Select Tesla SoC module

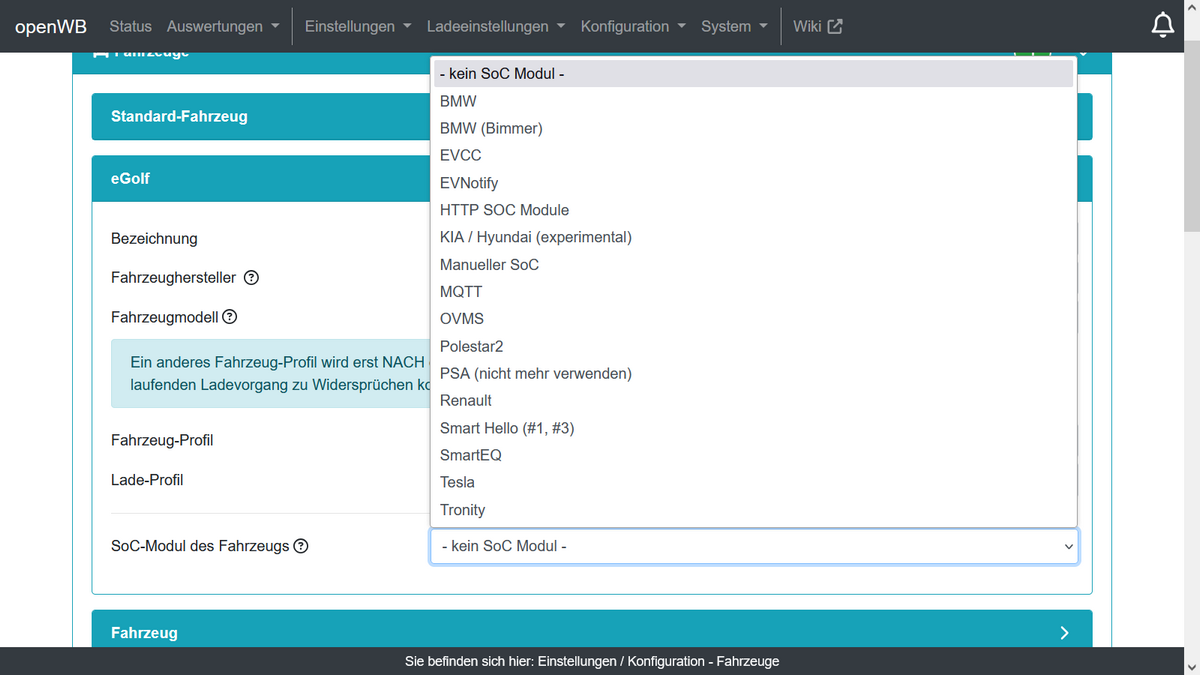tap(753, 482)
